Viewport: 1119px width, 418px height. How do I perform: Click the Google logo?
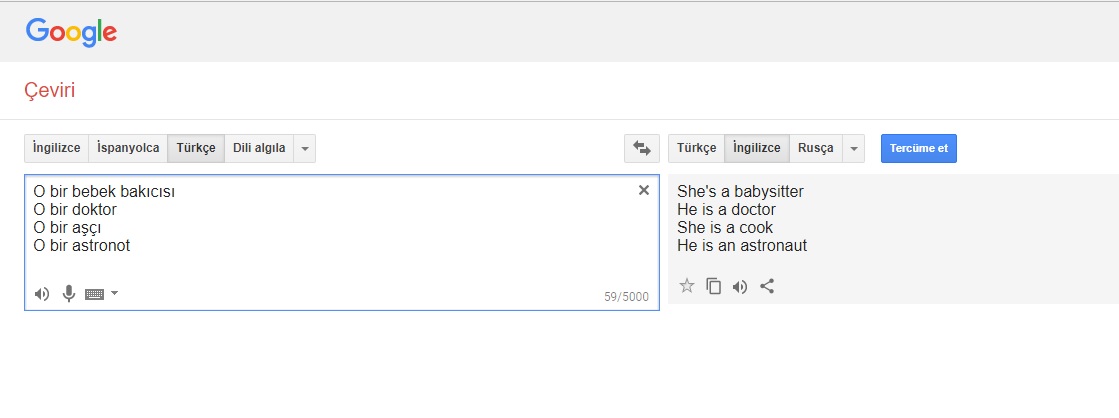coord(71,32)
